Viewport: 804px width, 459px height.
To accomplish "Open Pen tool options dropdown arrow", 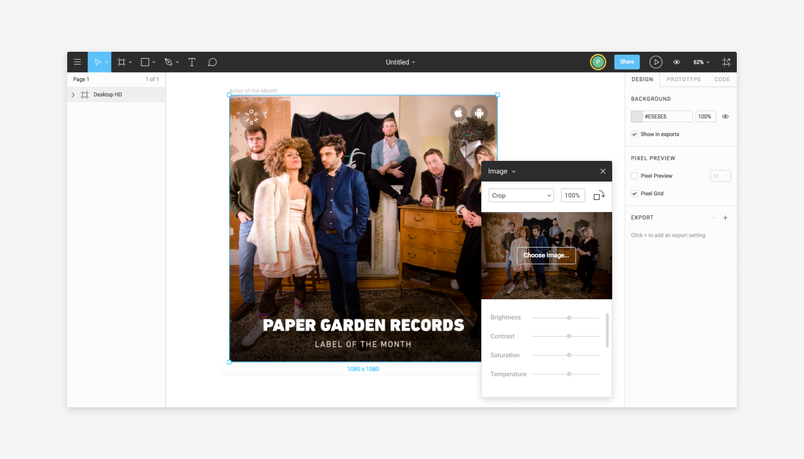I will point(177,63).
